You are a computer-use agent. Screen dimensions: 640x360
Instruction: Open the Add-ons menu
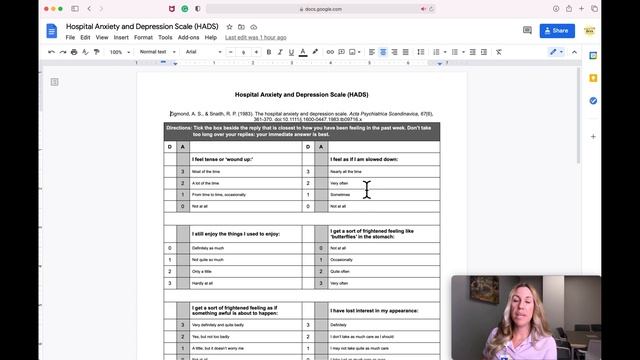[x=188, y=38]
